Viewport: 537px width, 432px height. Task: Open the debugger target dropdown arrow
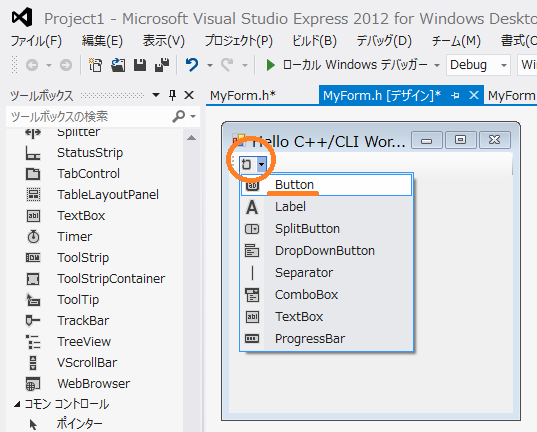pyautogui.click(x=437, y=65)
